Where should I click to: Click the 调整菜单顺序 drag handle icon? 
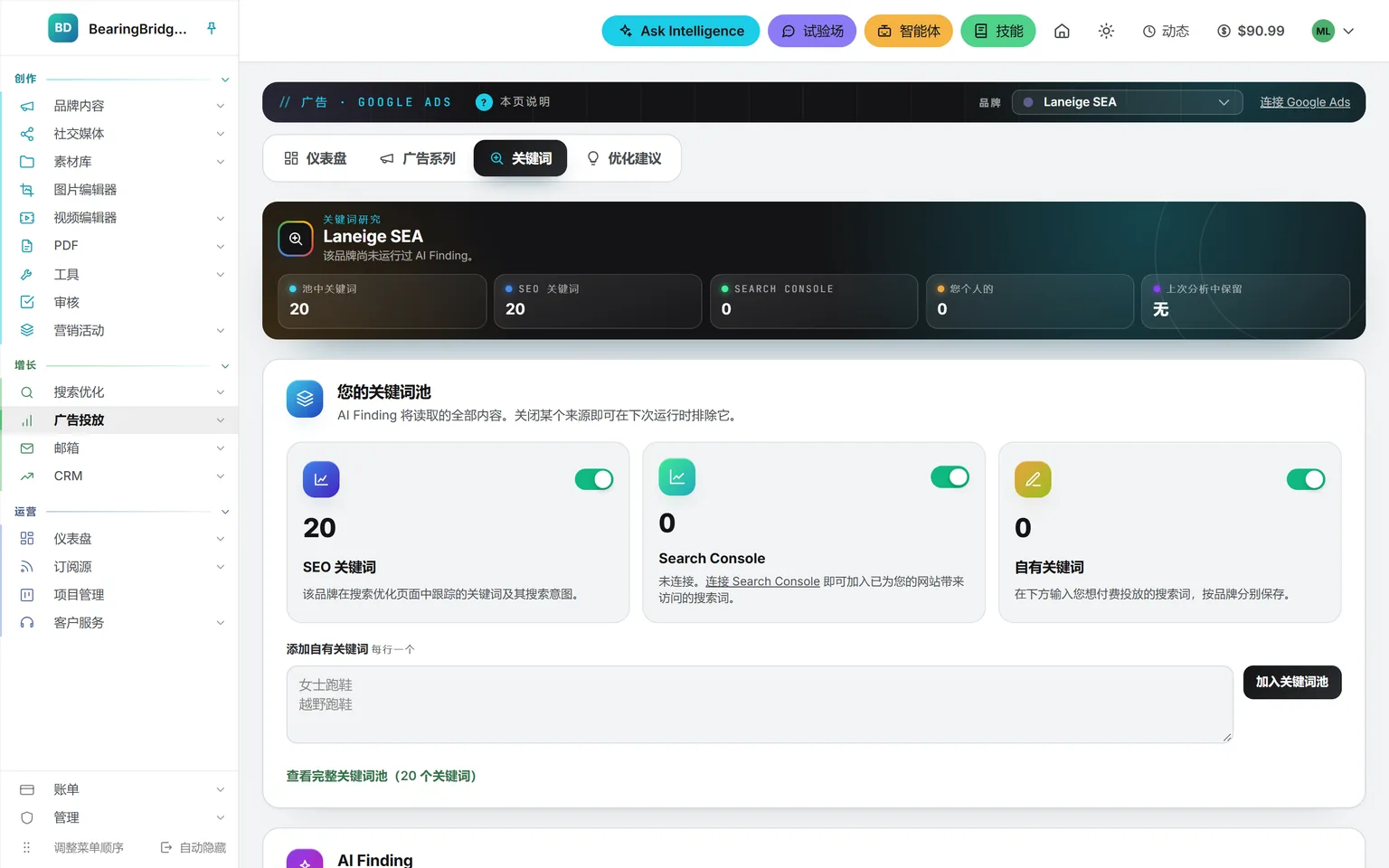(x=27, y=848)
